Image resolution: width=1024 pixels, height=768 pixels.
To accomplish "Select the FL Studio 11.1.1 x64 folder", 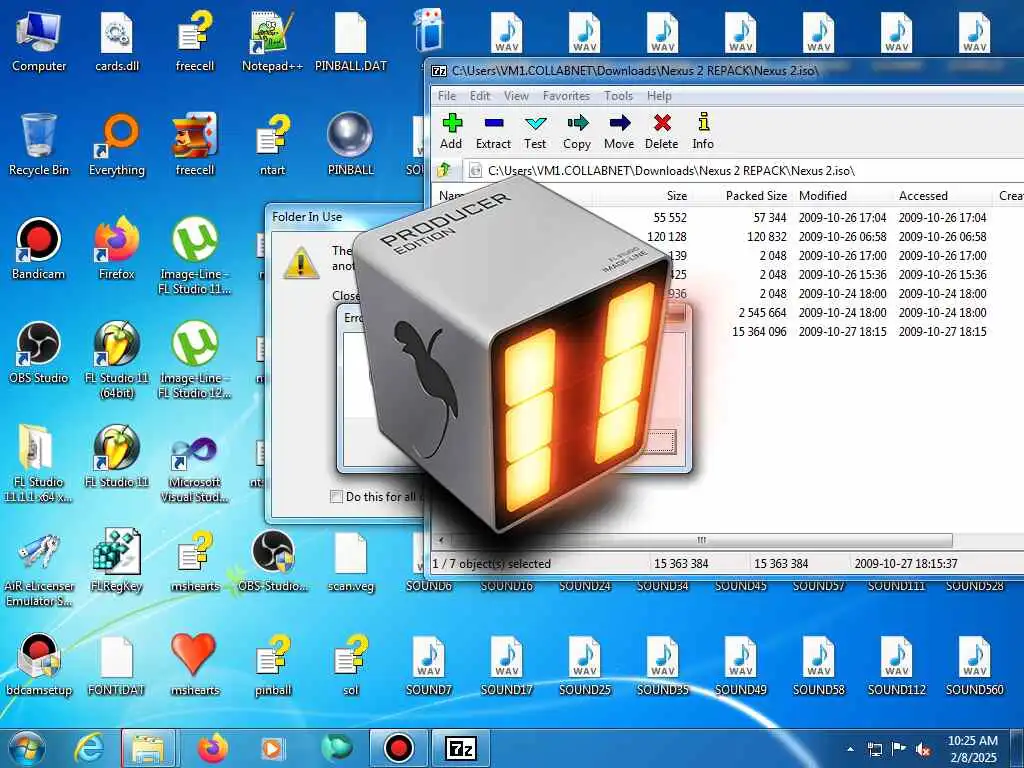I will click(x=39, y=464).
